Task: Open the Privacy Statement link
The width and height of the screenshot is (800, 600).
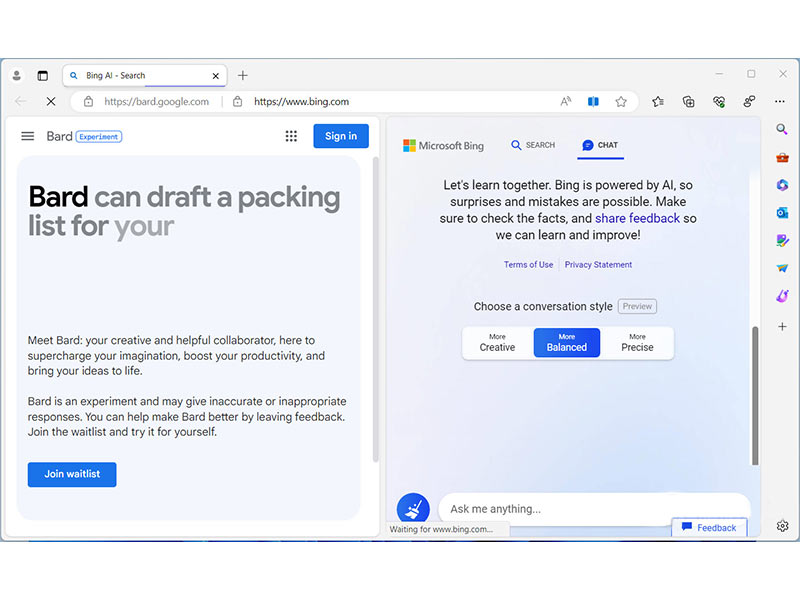Action: click(598, 265)
